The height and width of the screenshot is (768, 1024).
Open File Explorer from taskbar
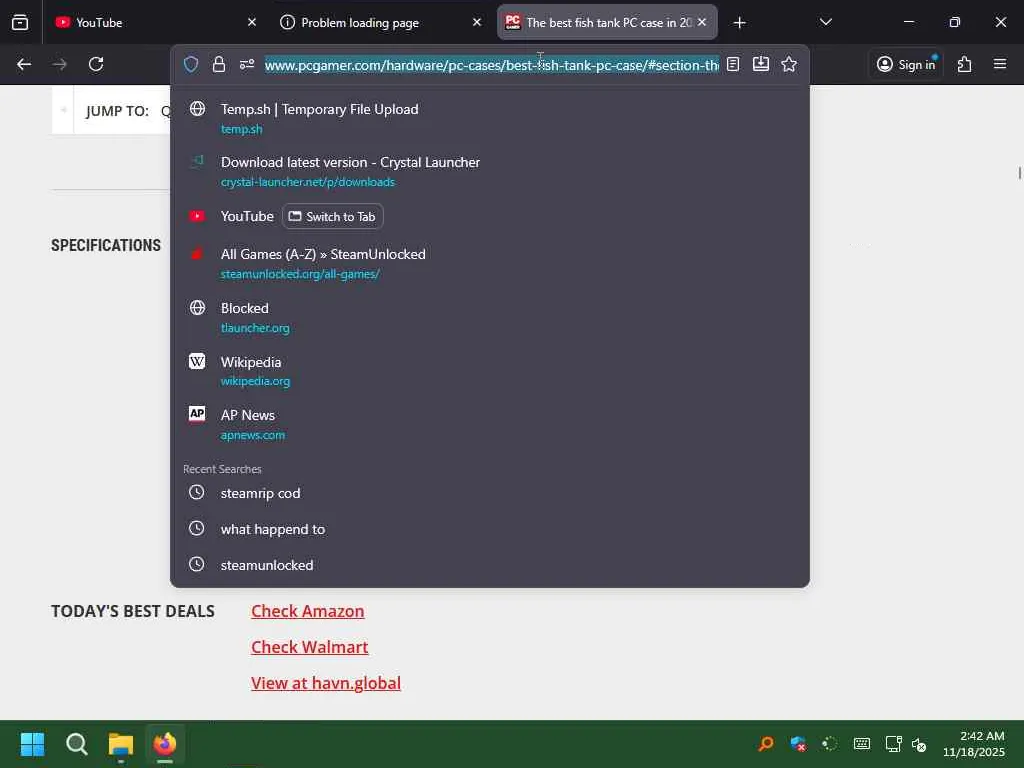click(x=121, y=744)
